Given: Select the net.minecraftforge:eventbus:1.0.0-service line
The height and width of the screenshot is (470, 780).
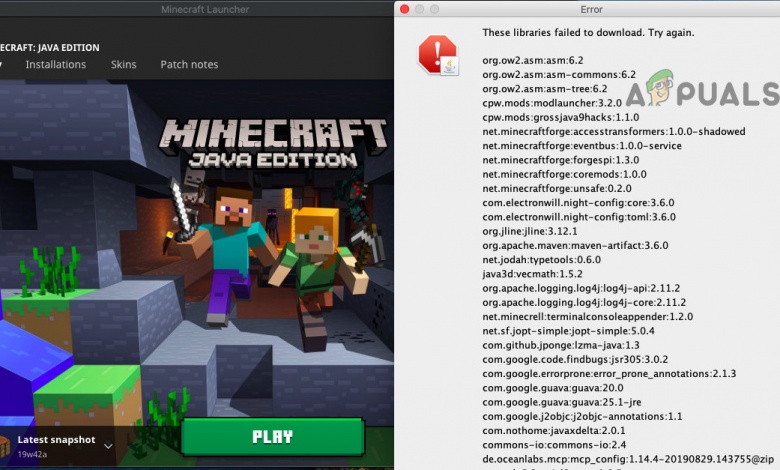Looking at the screenshot, I should pyautogui.click(x=582, y=146).
